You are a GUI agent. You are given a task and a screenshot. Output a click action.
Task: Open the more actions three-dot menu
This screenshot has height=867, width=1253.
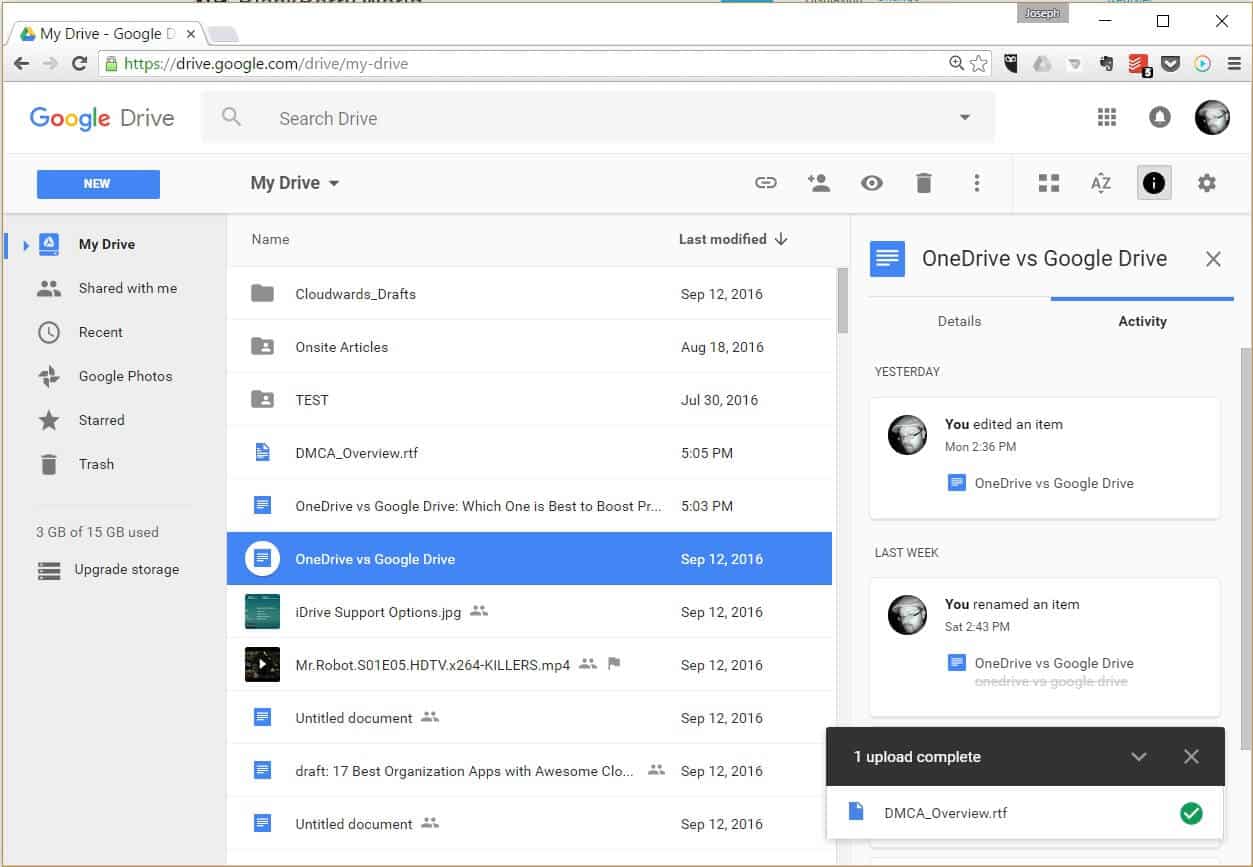[977, 183]
